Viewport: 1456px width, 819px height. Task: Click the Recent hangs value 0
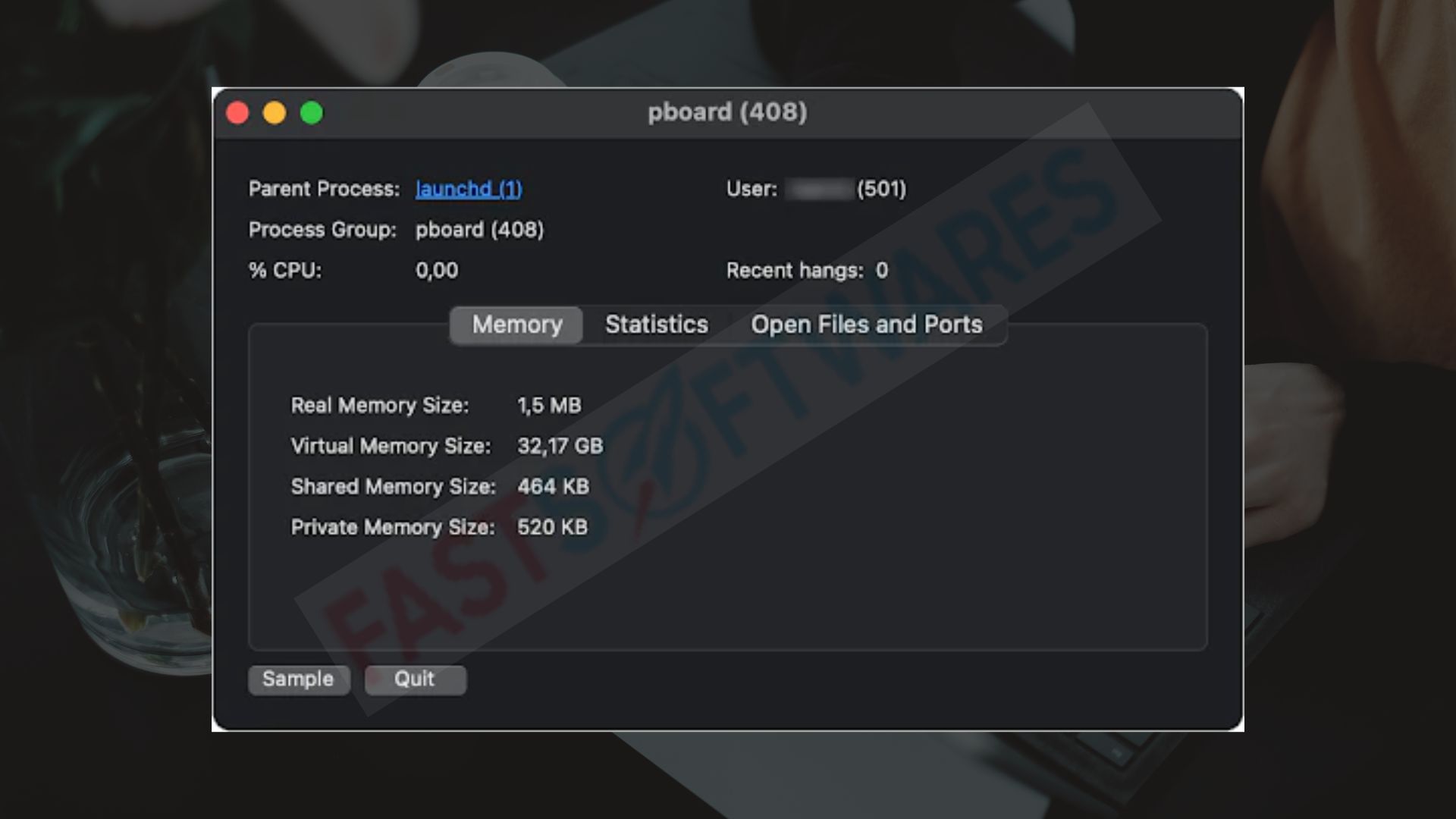[x=882, y=271]
